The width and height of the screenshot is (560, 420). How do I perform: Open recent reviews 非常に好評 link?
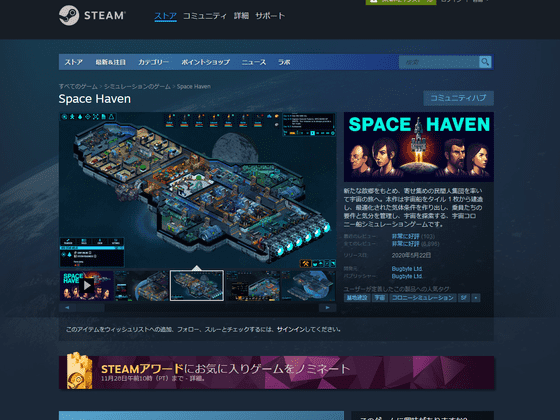tap(405, 236)
